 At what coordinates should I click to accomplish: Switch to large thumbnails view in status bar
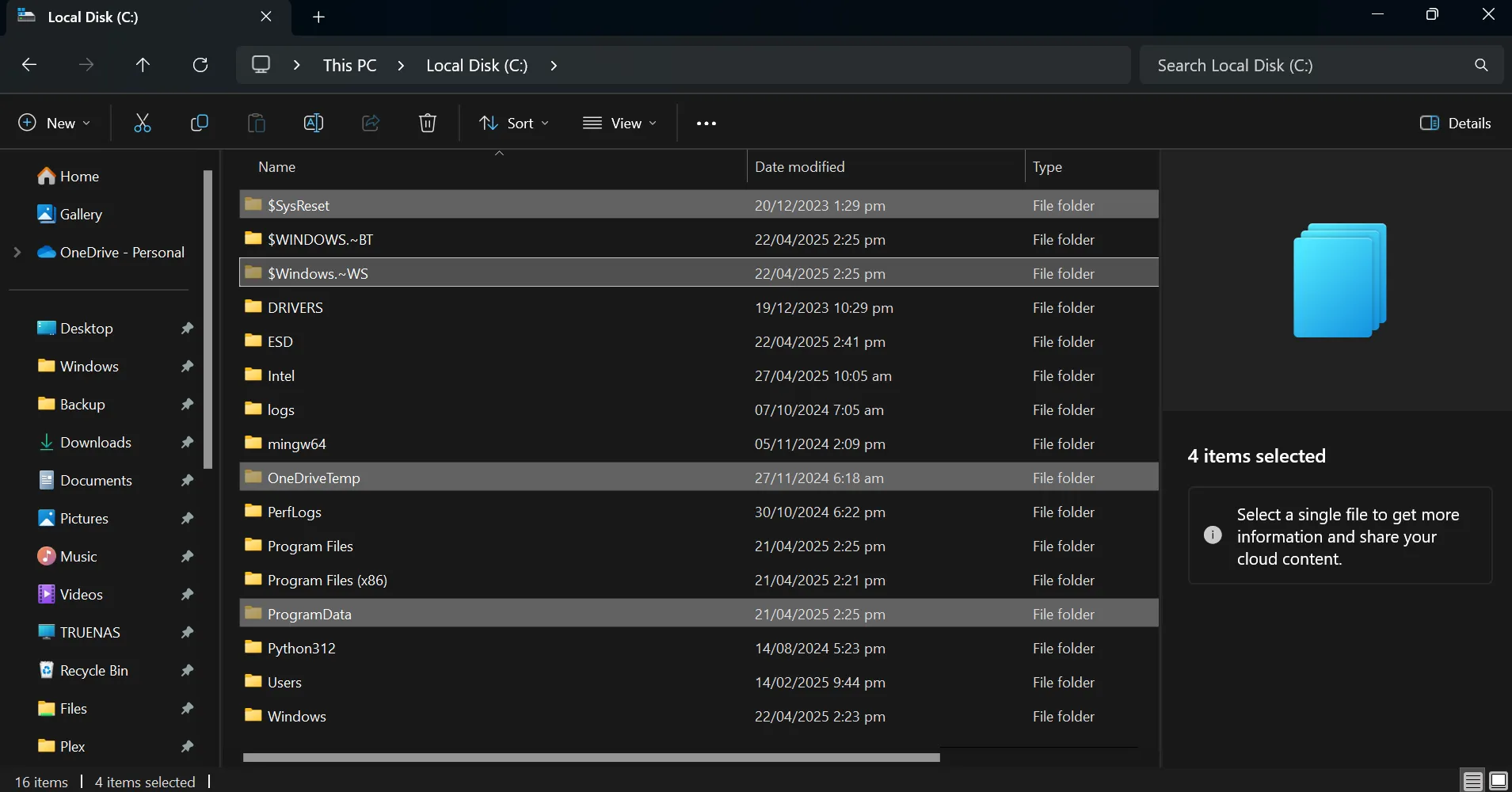[x=1498, y=780]
